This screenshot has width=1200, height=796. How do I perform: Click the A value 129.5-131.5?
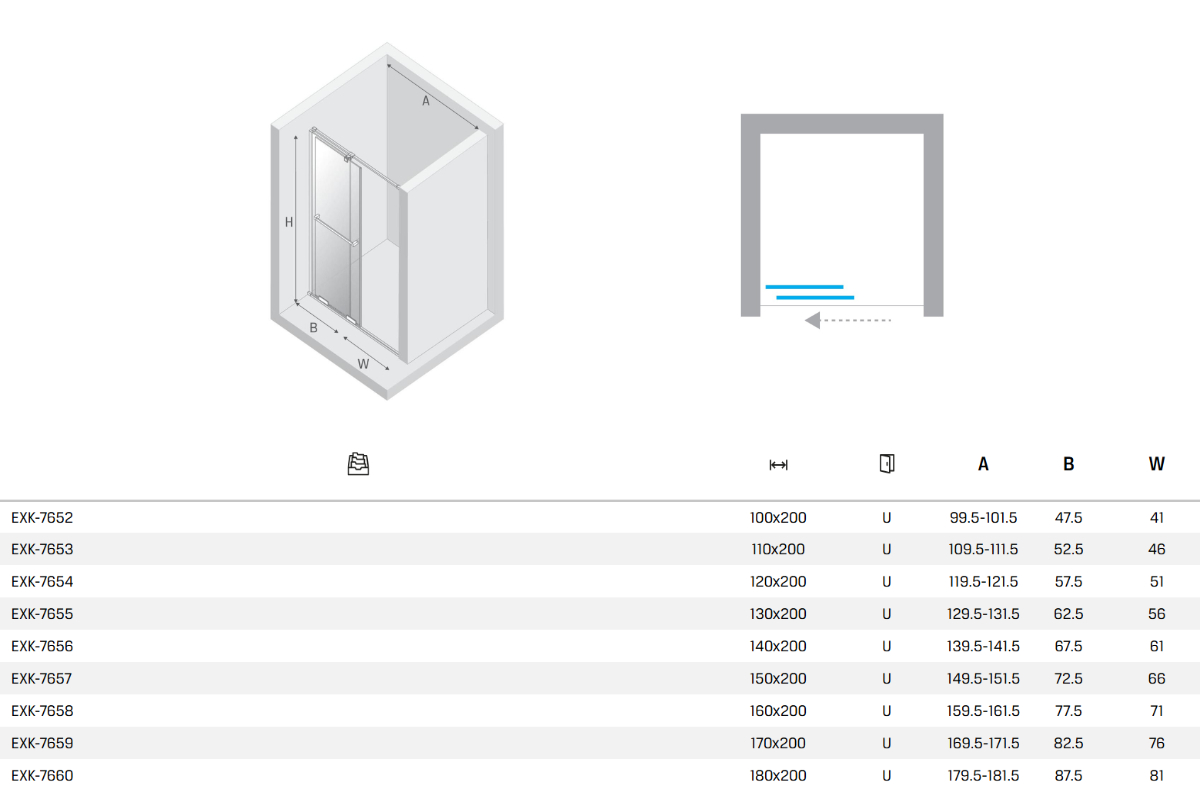(x=984, y=614)
